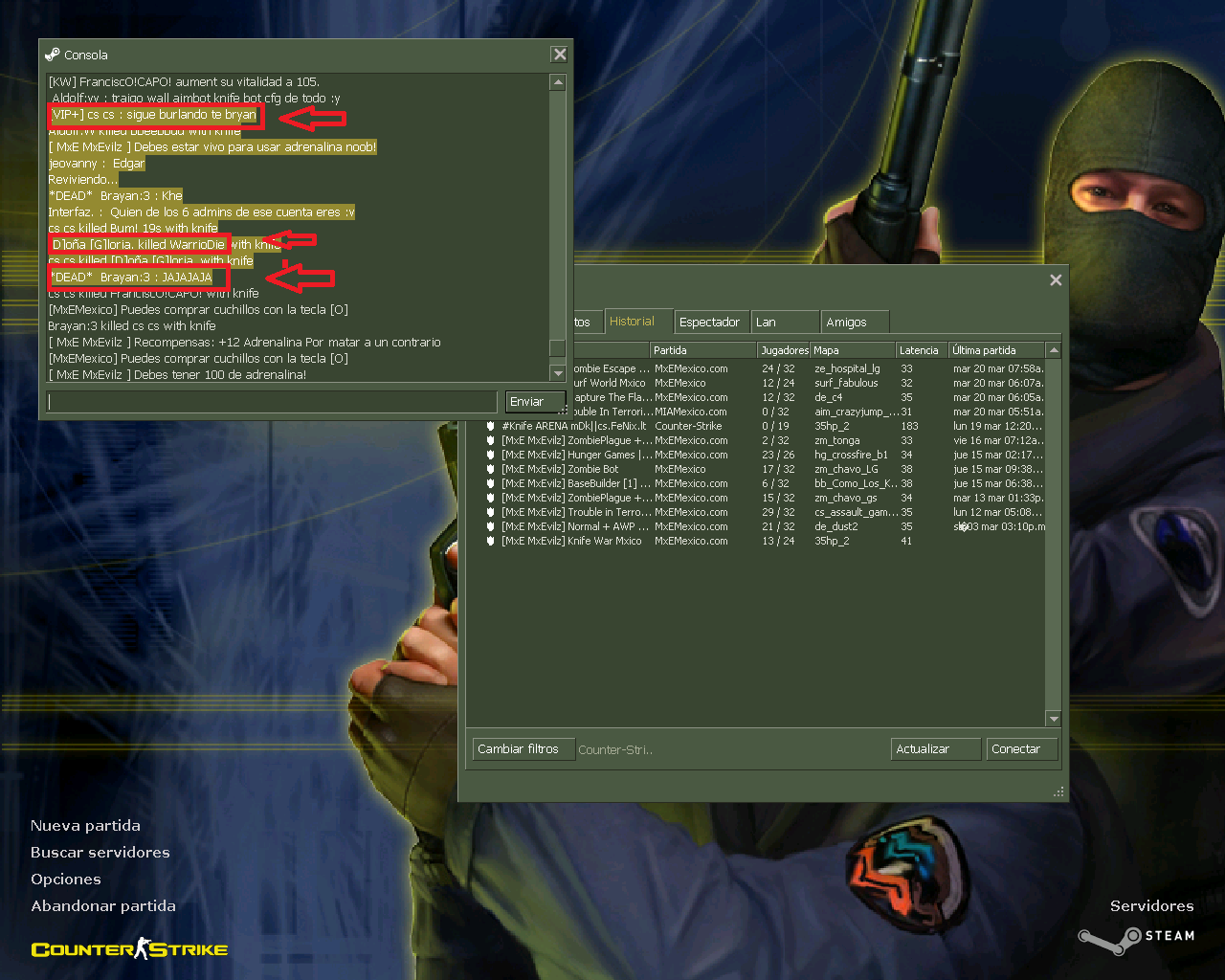Click last played date vie 16 mar

click(997, 440)
